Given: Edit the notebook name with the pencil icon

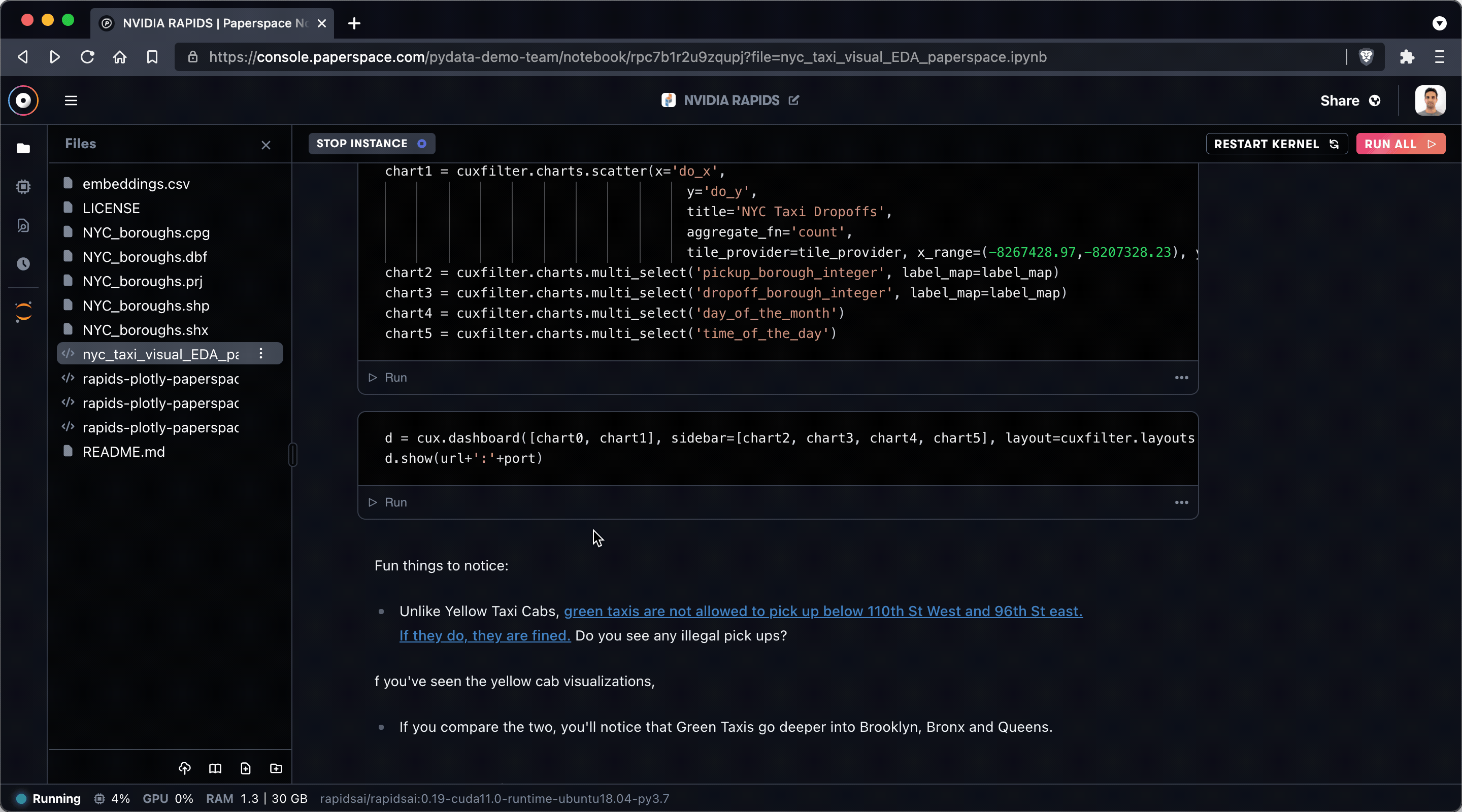Looking at the screenshot, I should pos(793,100).
